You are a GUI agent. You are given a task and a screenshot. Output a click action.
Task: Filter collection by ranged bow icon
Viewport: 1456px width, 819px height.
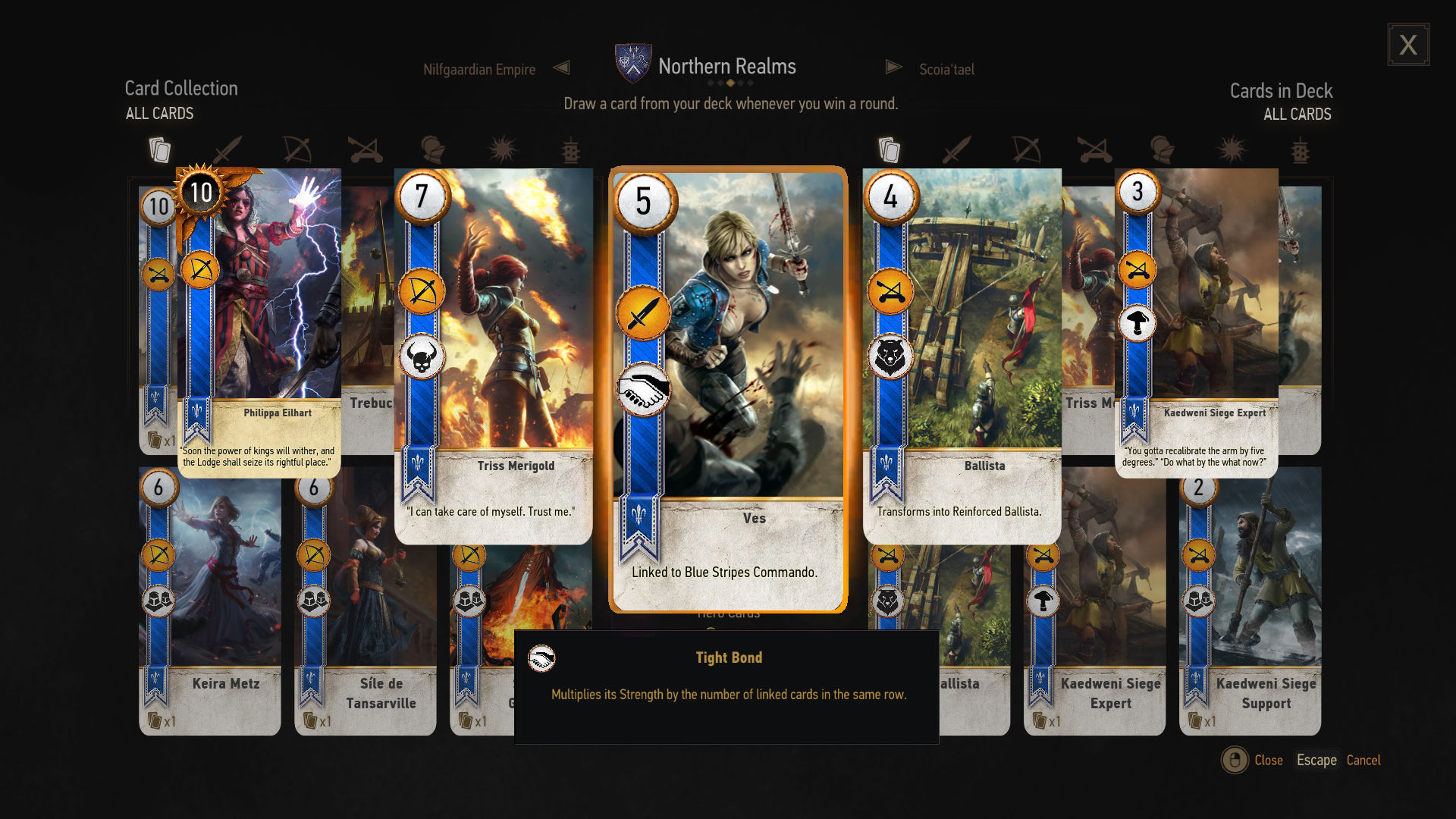coord(297,149)
